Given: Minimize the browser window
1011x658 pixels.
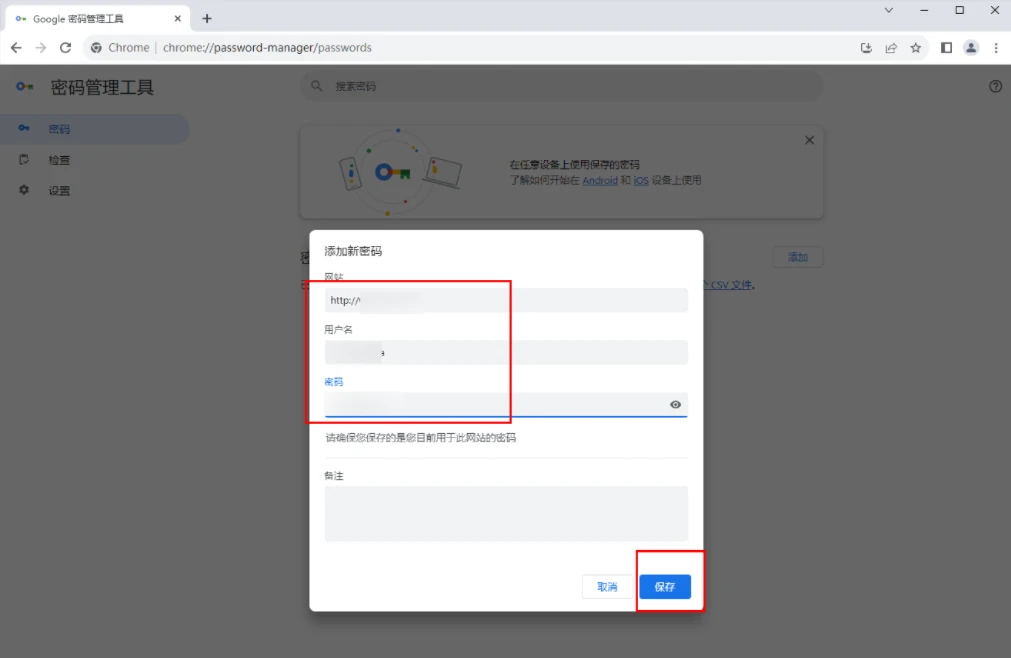Looking at the screenshot, I should pyautogui.click(x=924, y=10).
